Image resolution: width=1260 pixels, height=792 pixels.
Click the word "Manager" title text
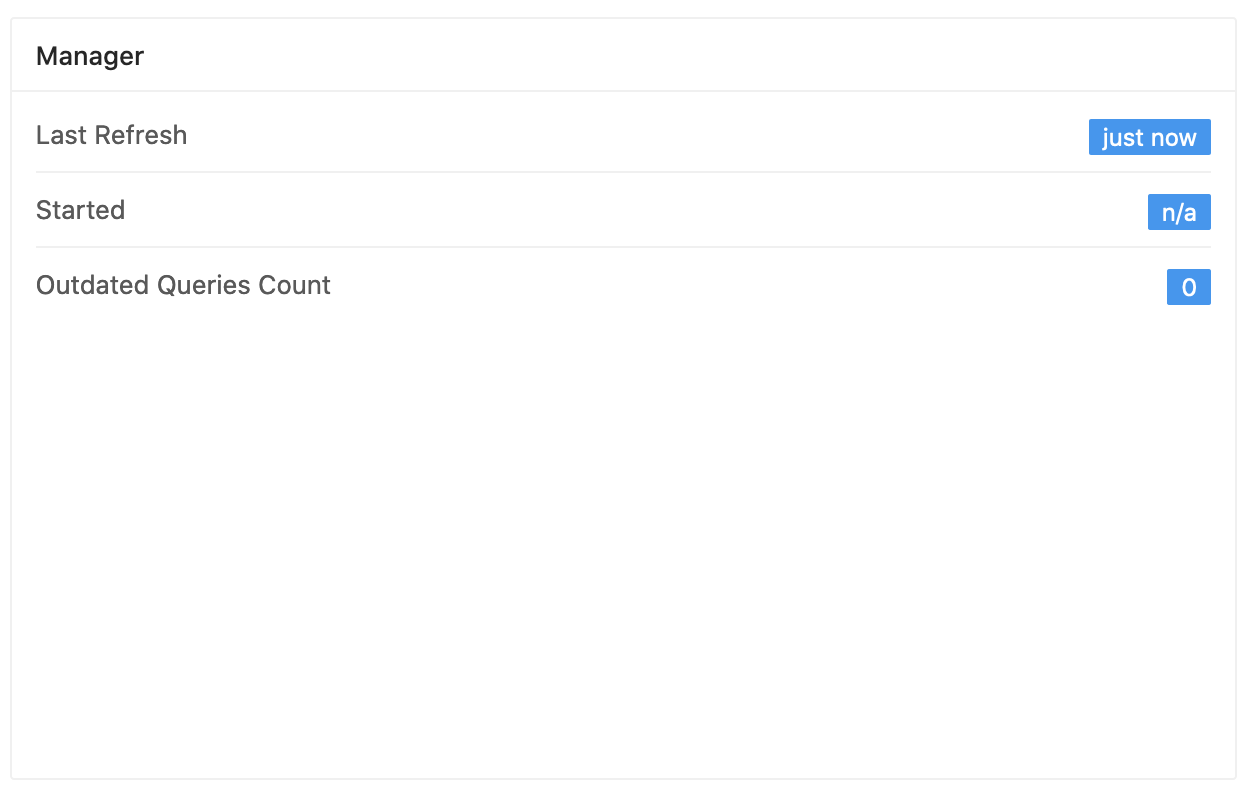pos(90,56)
